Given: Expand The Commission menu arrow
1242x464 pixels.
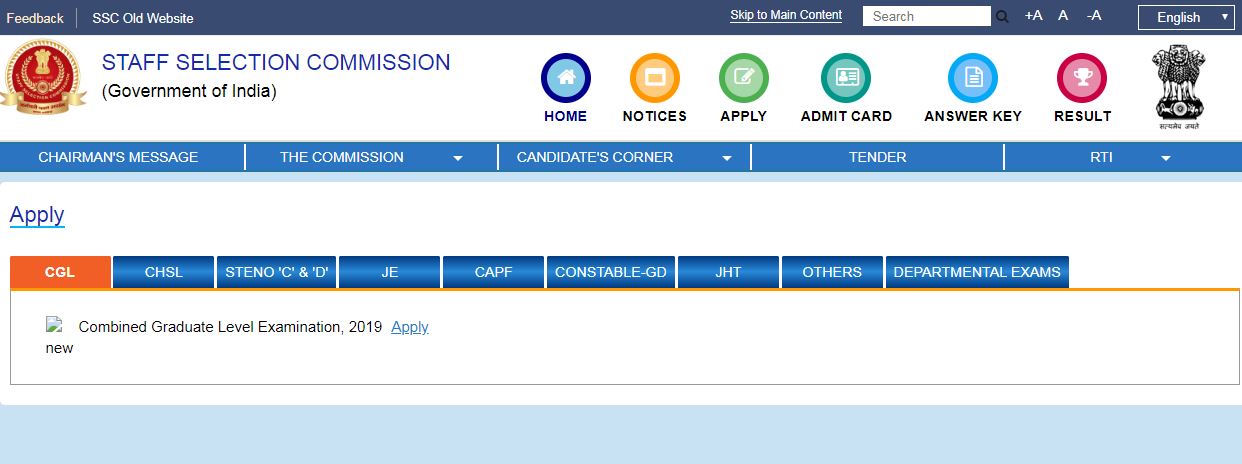Looking at the screenshot, I should 458,158.
